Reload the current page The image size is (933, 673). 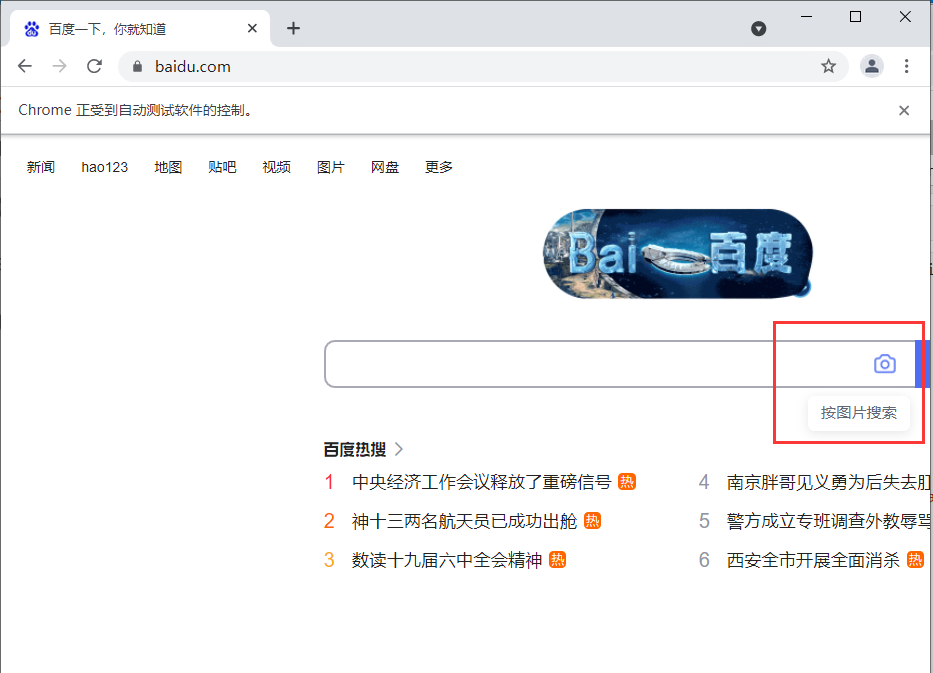[x=94, y=66]
